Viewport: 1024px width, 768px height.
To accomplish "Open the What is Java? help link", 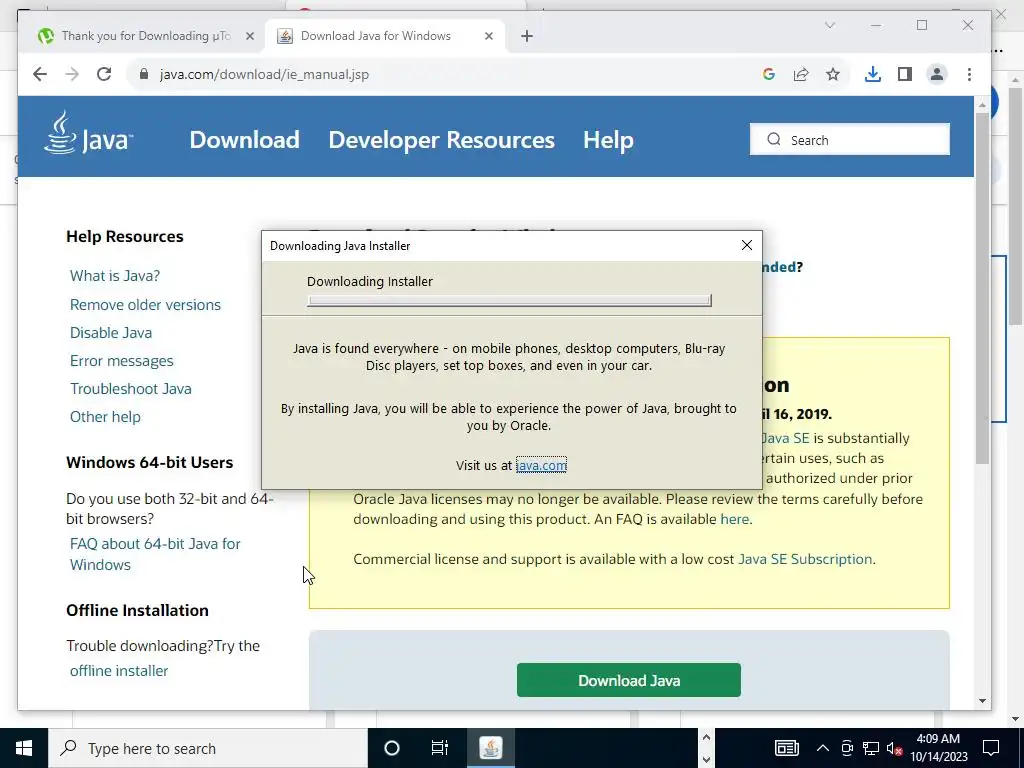I will coord(115,276).
